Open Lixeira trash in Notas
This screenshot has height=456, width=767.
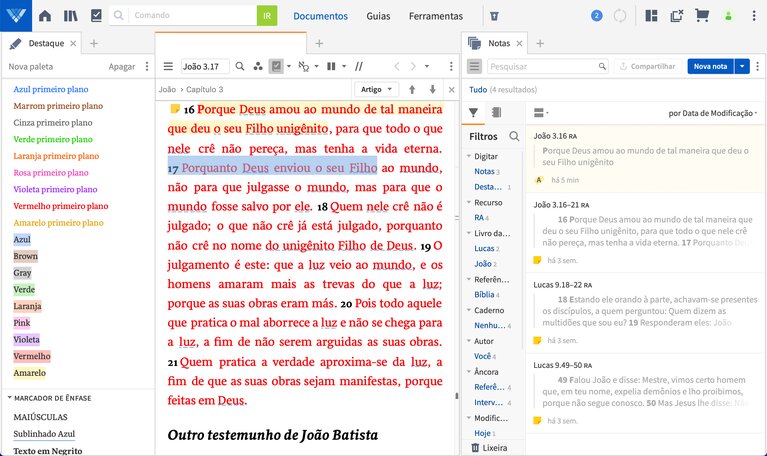(489, 448)
